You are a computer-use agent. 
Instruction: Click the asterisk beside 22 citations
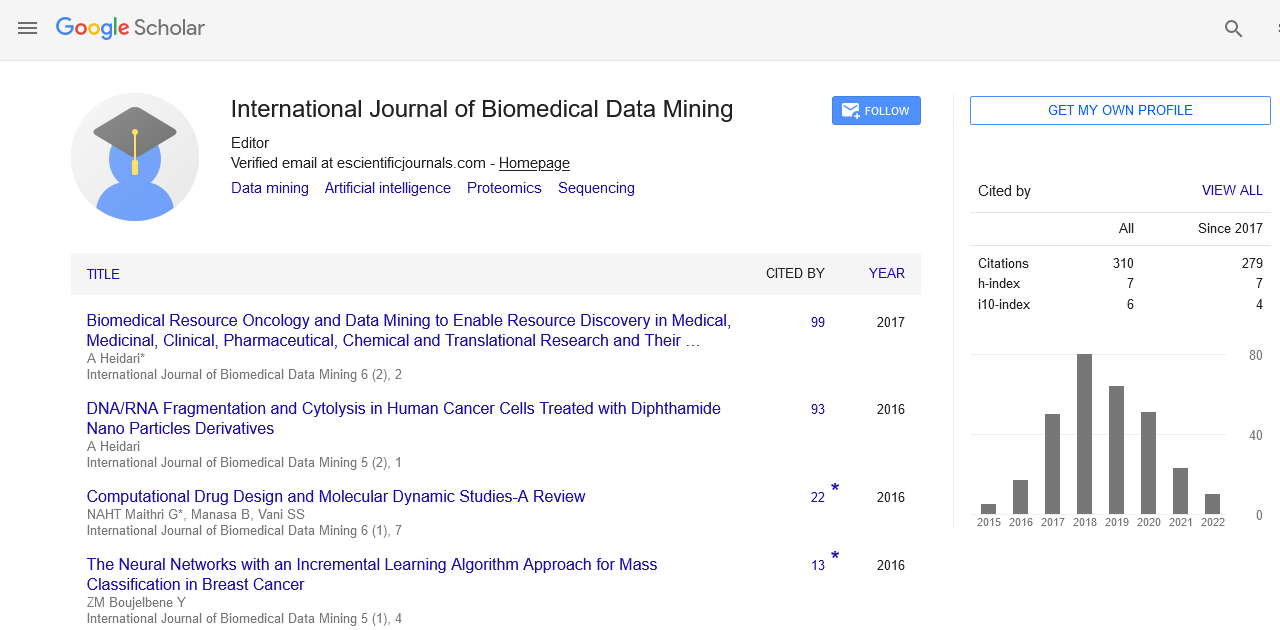(835, 489)
